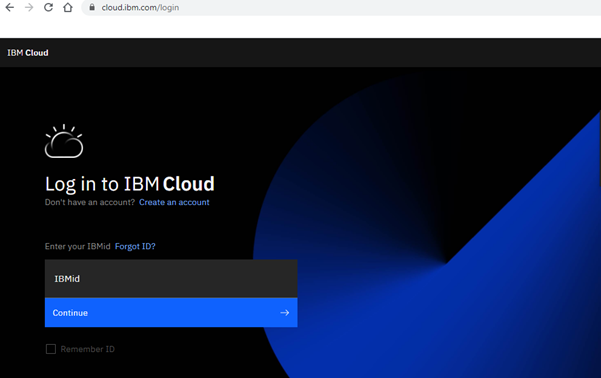Image resolution: width=601 pixels, height=378 pixels.
Task: Open the browser home page icon
Action: [68, 7]
